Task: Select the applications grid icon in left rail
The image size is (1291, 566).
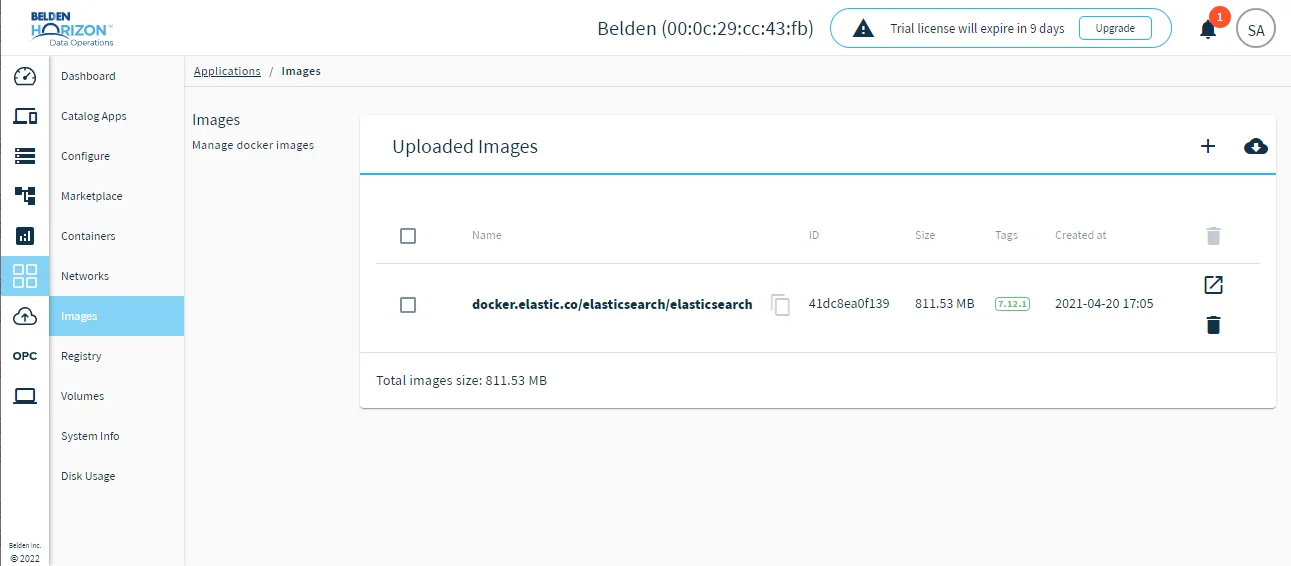Action: point(25,276)
